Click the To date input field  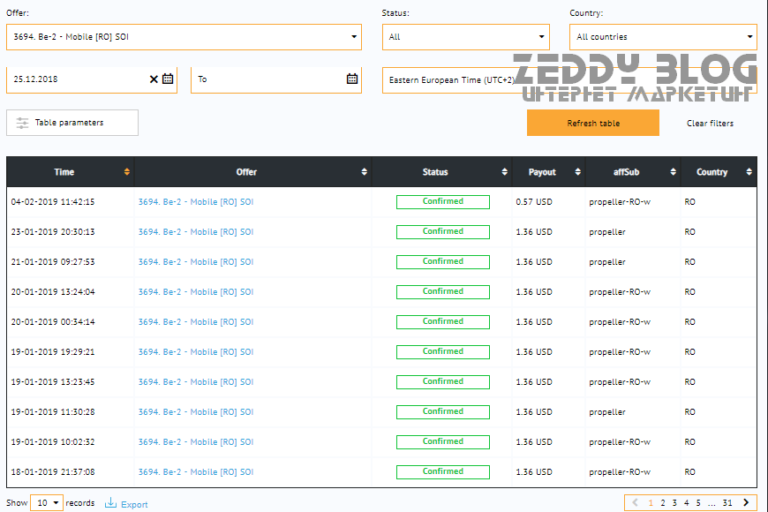(x=276, y=79)
